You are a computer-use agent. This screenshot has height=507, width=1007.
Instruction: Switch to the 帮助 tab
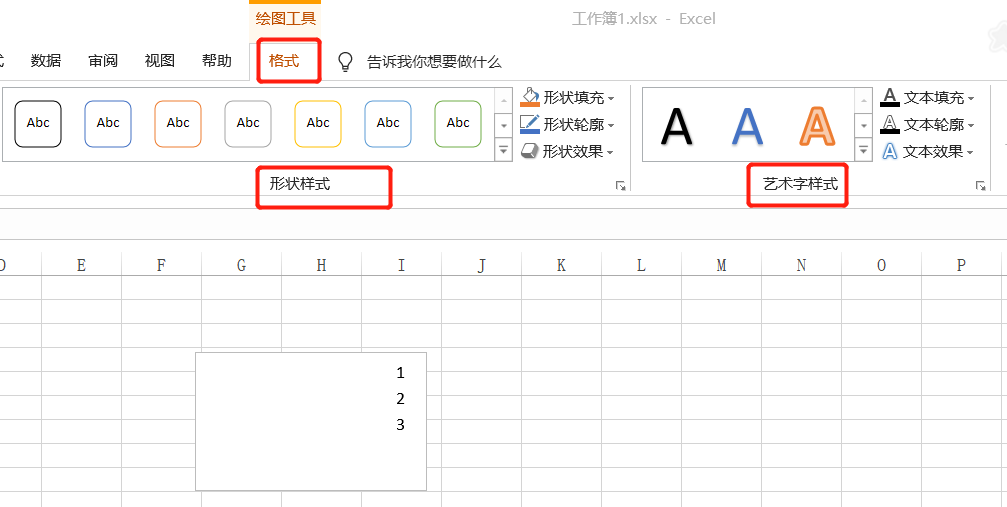[216, 61]
